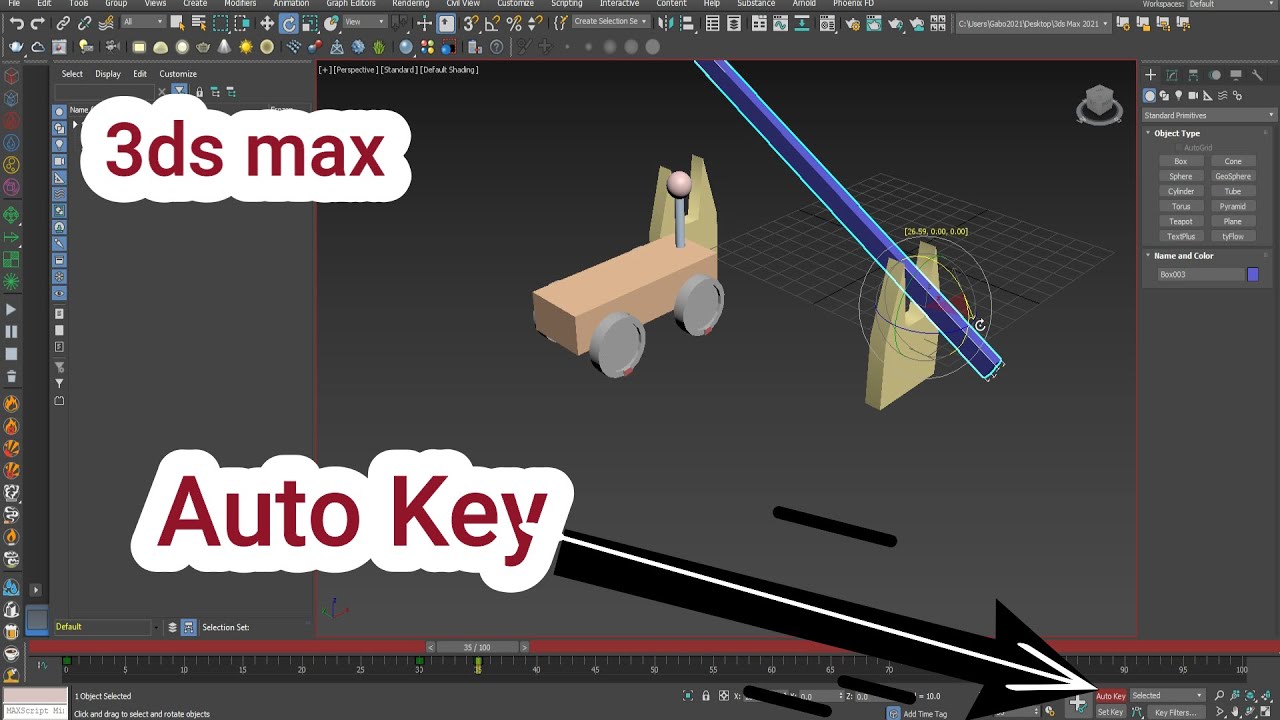Click the Bind to Space Warp icon
The image size is (1280, 720).
(x=106, y=23)
